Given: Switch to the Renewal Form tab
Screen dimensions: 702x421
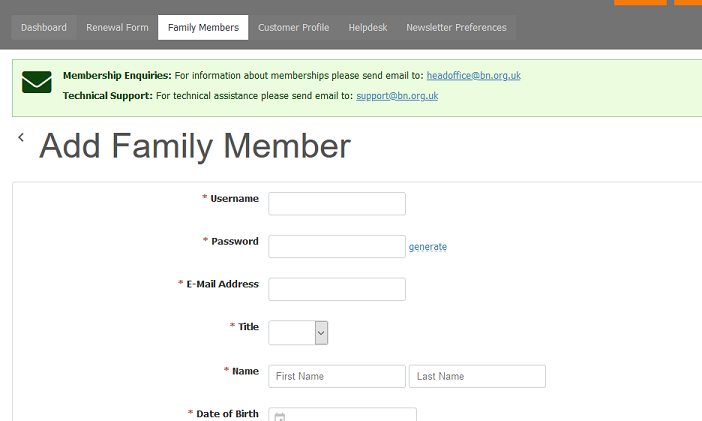Looking at the screenshot, I should 117,28.
